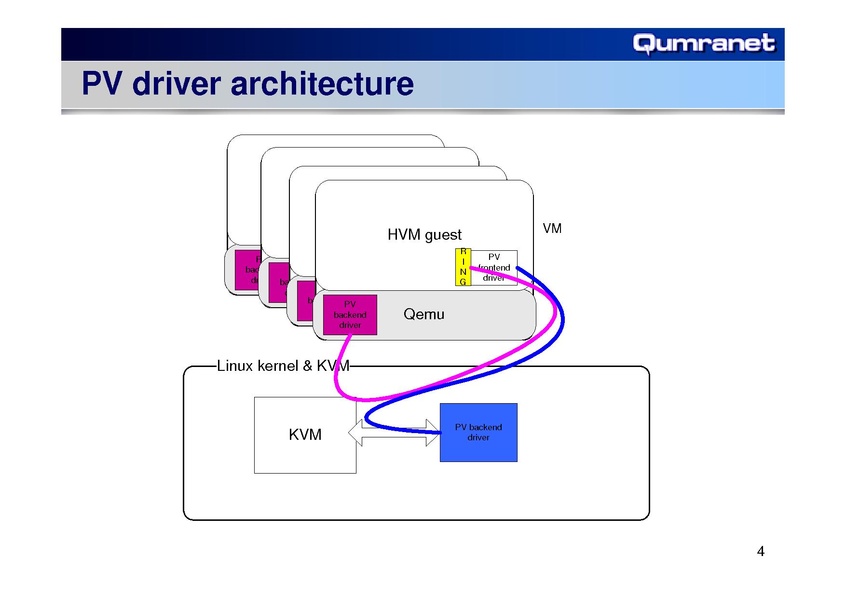Select the white KVM box
The height and width of the screenshot is (598, 846).
(304, 434)
